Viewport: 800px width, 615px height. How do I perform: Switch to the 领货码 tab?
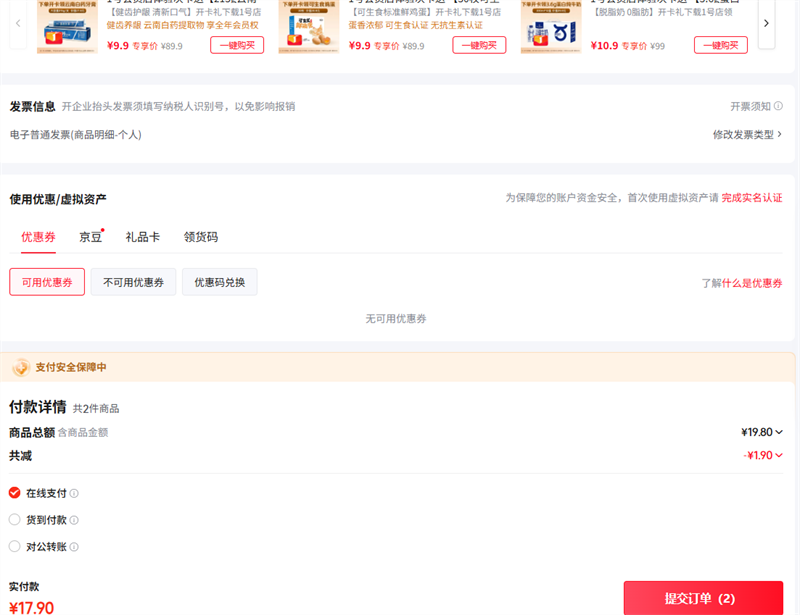[200, 237]
